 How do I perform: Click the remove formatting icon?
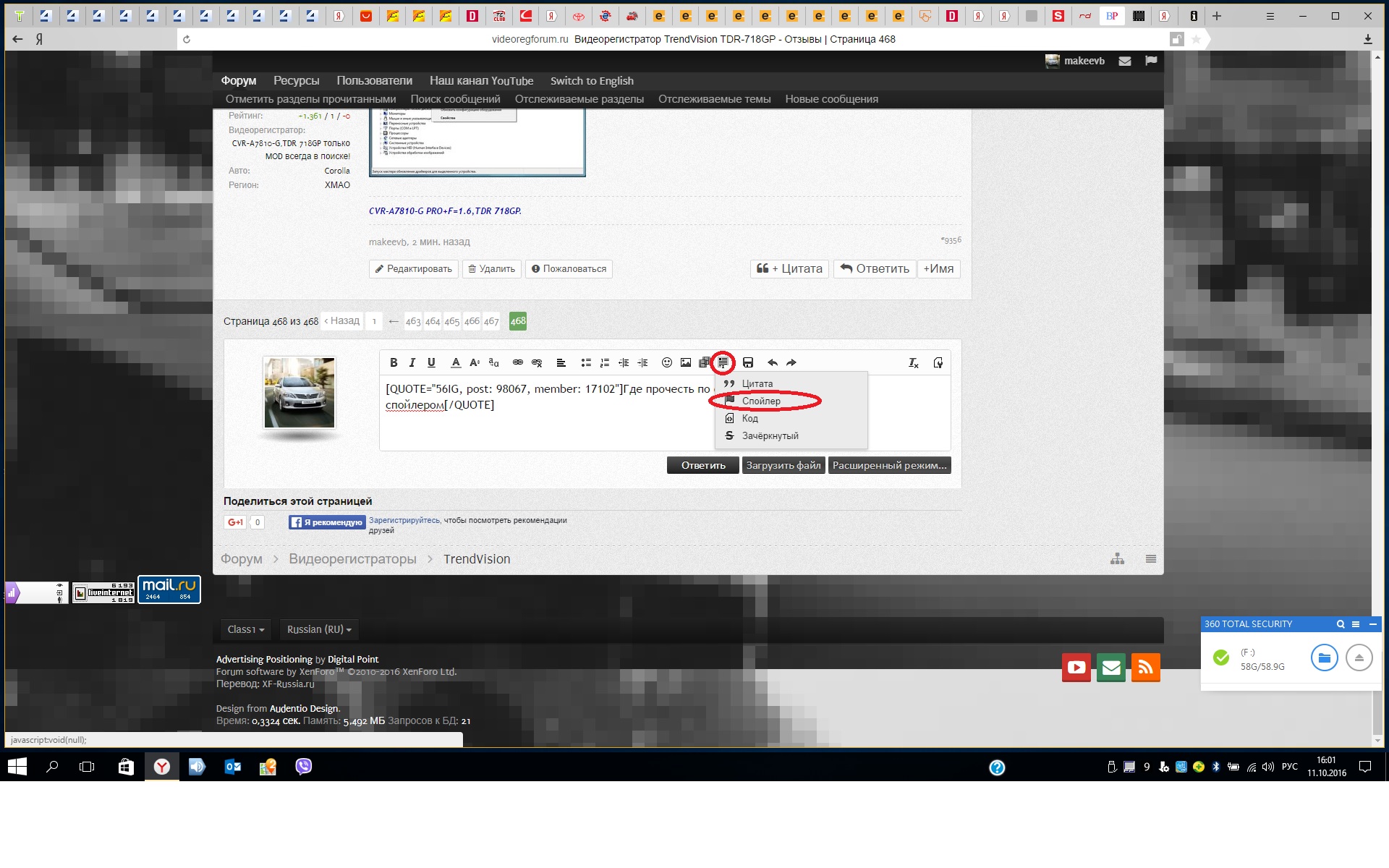coord(913,362)
